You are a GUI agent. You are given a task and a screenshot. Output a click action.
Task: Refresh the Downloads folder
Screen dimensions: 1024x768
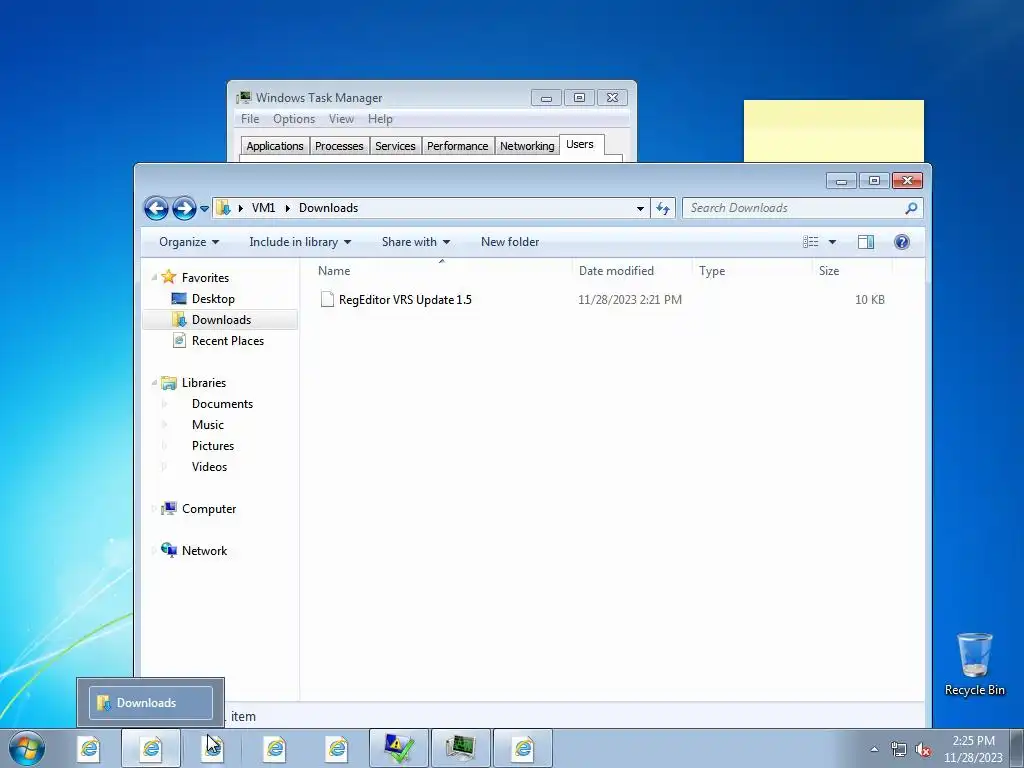tap(663, 208)
